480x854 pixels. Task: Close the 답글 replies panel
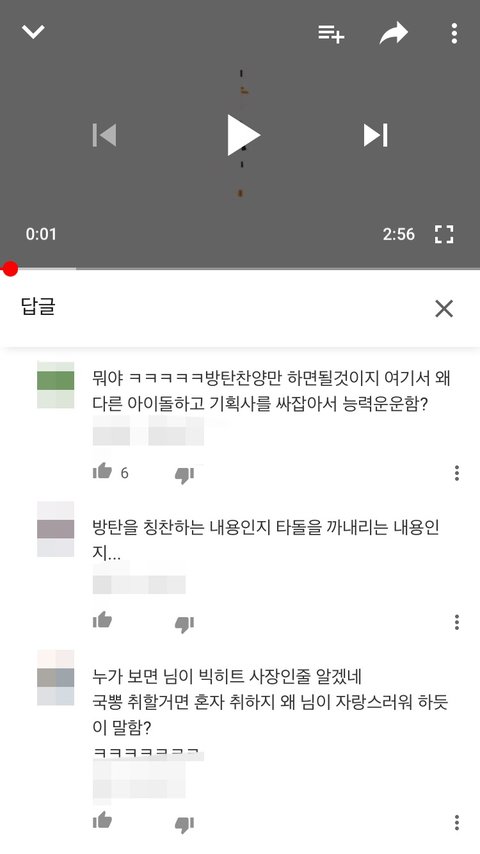point(444,309)
